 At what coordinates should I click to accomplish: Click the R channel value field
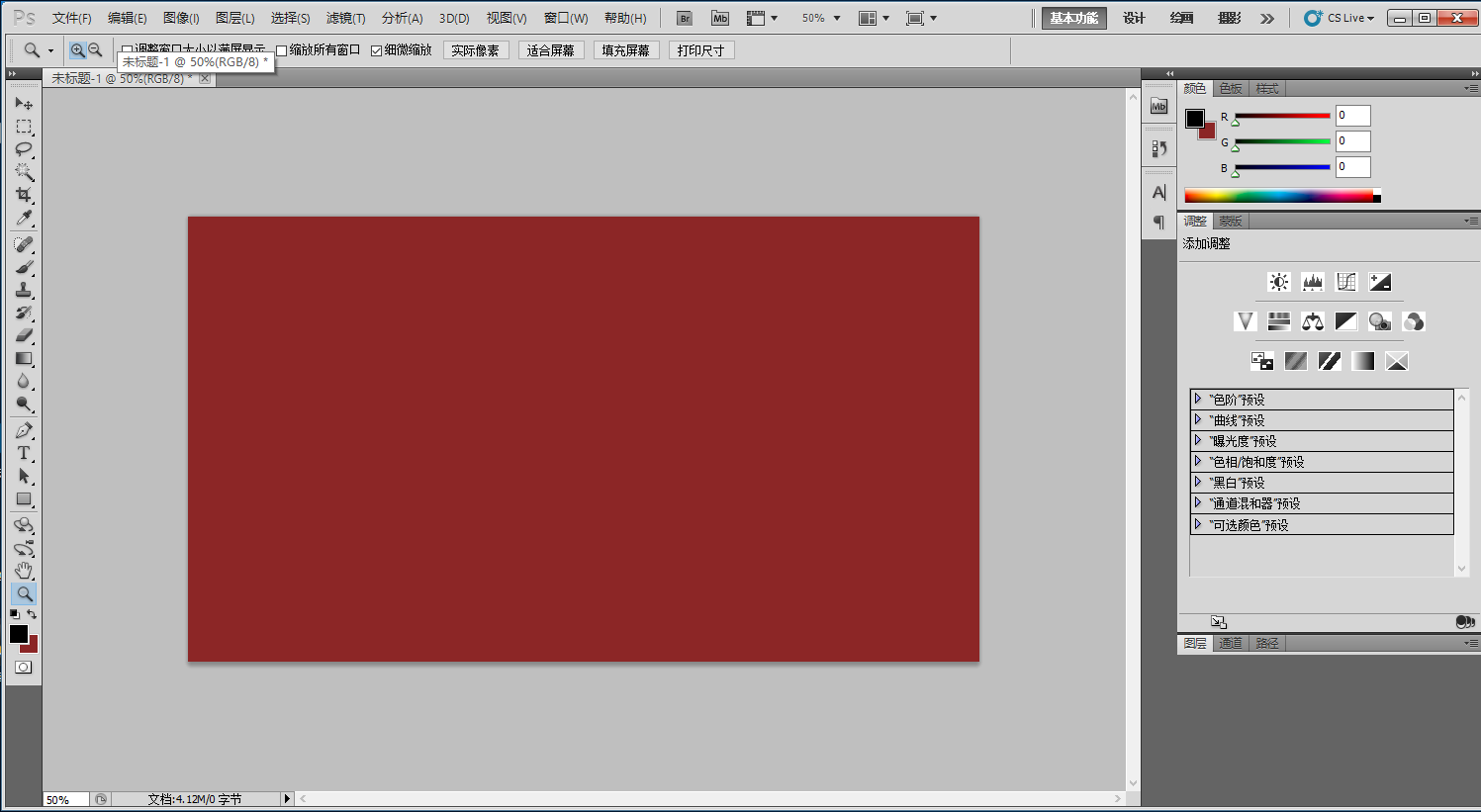tap(1352, 116)
